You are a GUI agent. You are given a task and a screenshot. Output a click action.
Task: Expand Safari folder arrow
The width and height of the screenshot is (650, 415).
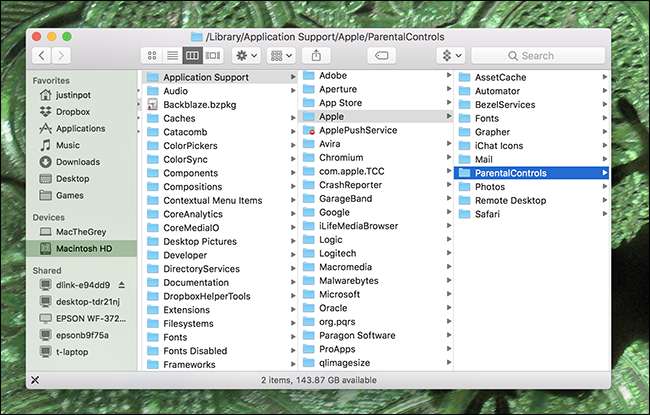point(605,214)
